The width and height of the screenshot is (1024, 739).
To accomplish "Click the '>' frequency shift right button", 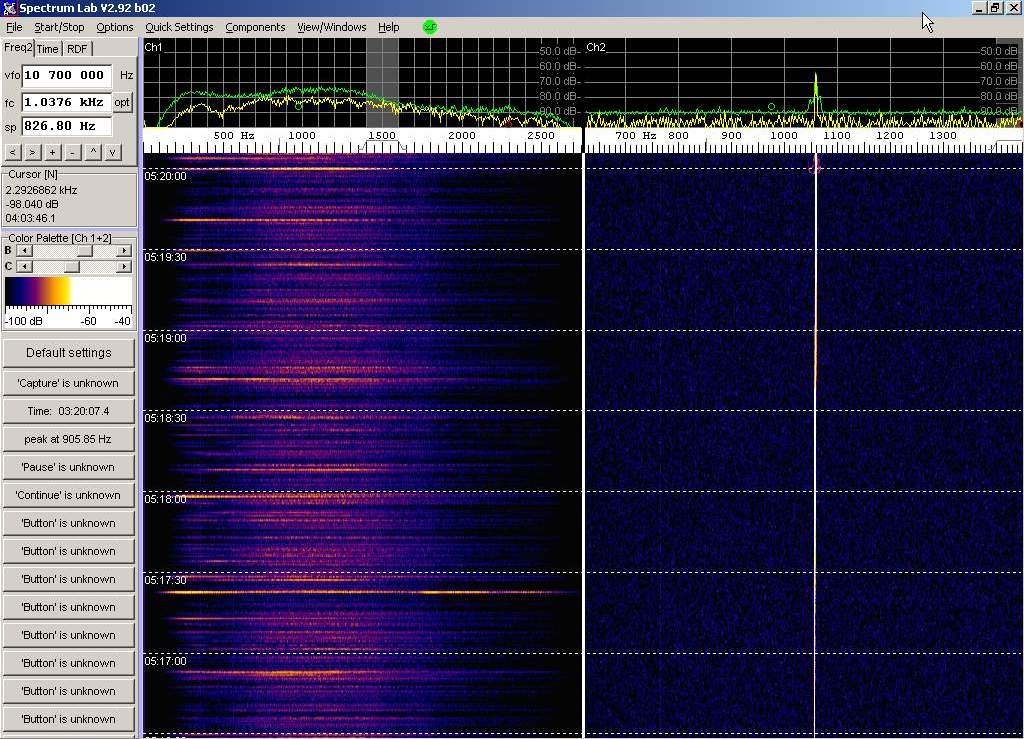I will [32, 152].
